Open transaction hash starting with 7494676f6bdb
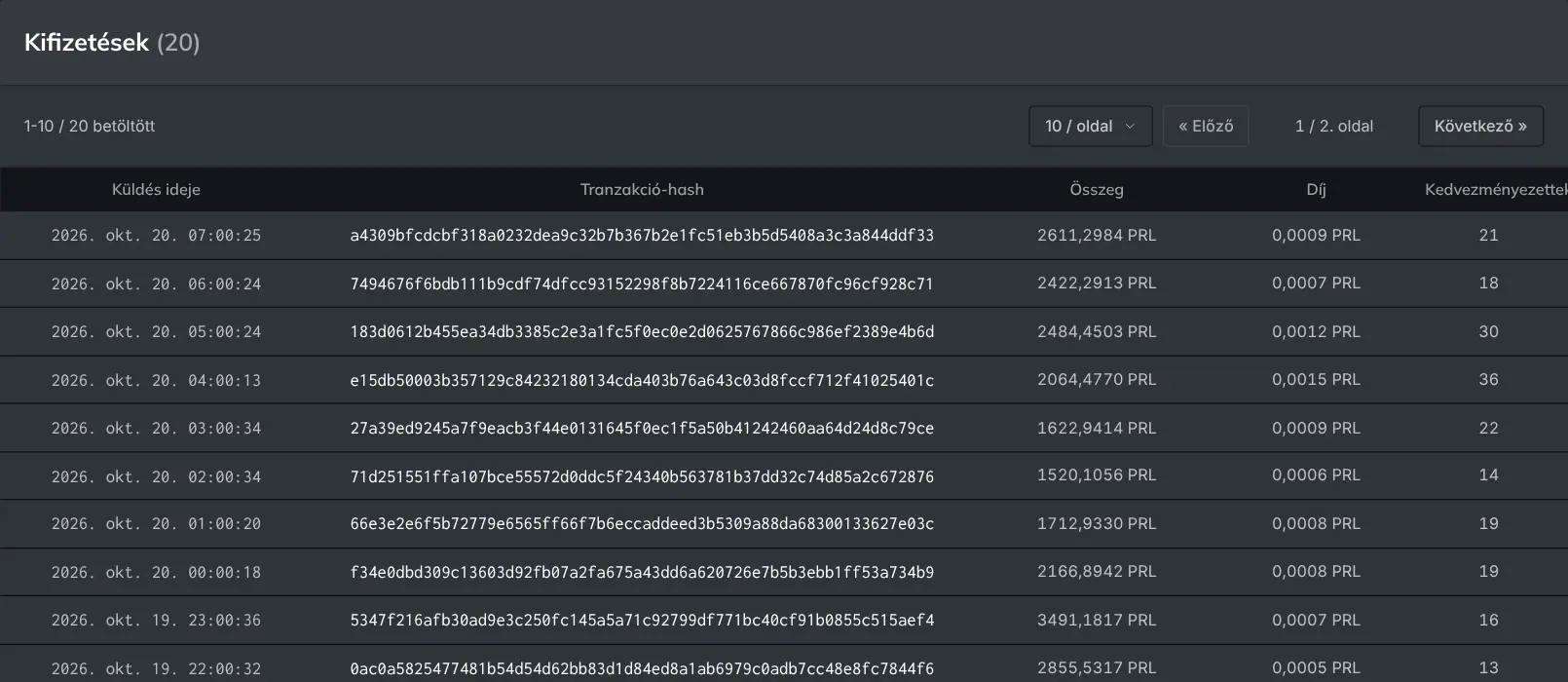The image size is (1568, 682). pyautogui.click(x=642, y=284)
